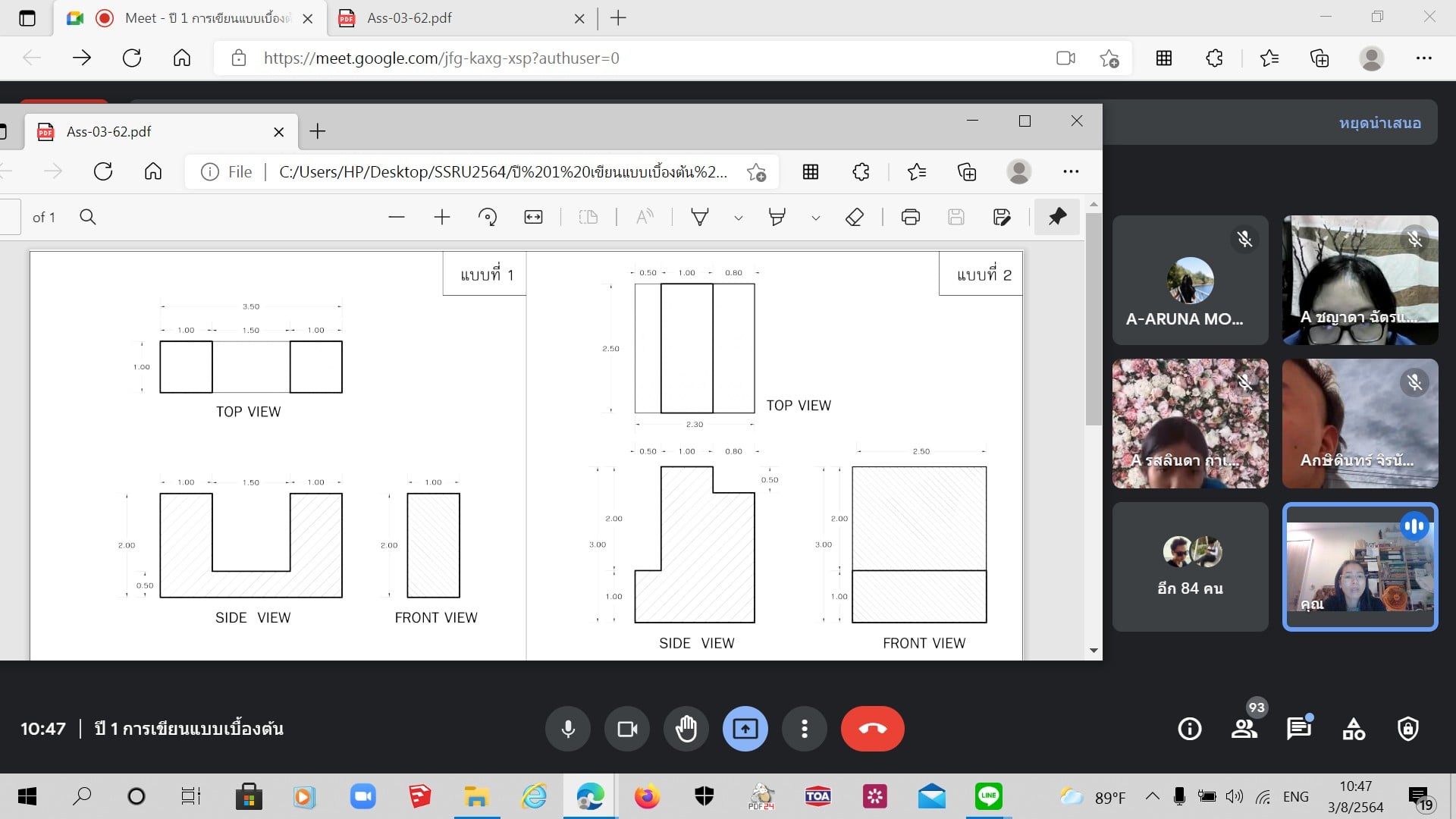Open search in the PDF toolbar

click(88, 218)
